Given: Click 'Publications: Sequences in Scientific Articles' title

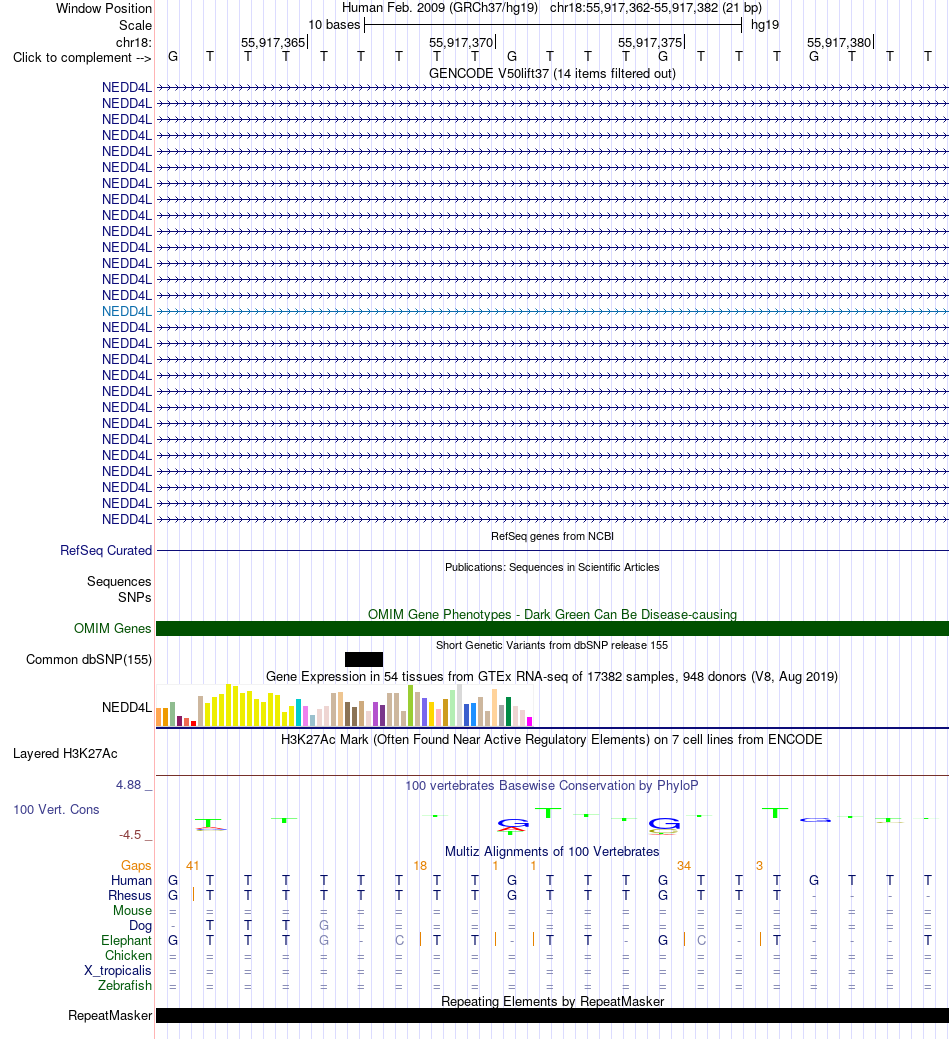Looking at the screenshot, I should [552, 567].
